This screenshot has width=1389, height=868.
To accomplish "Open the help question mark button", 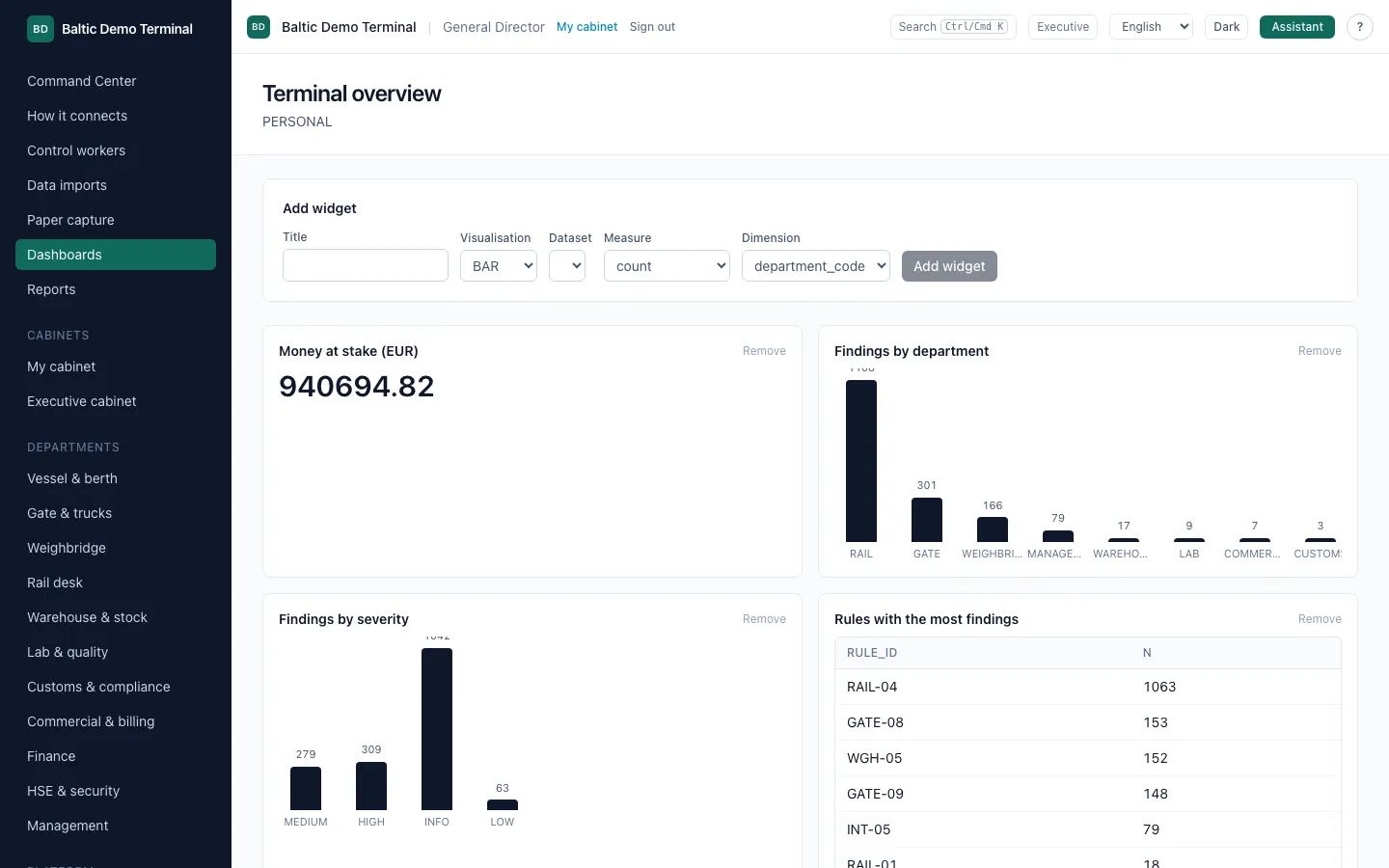I will pos(1359,27).
